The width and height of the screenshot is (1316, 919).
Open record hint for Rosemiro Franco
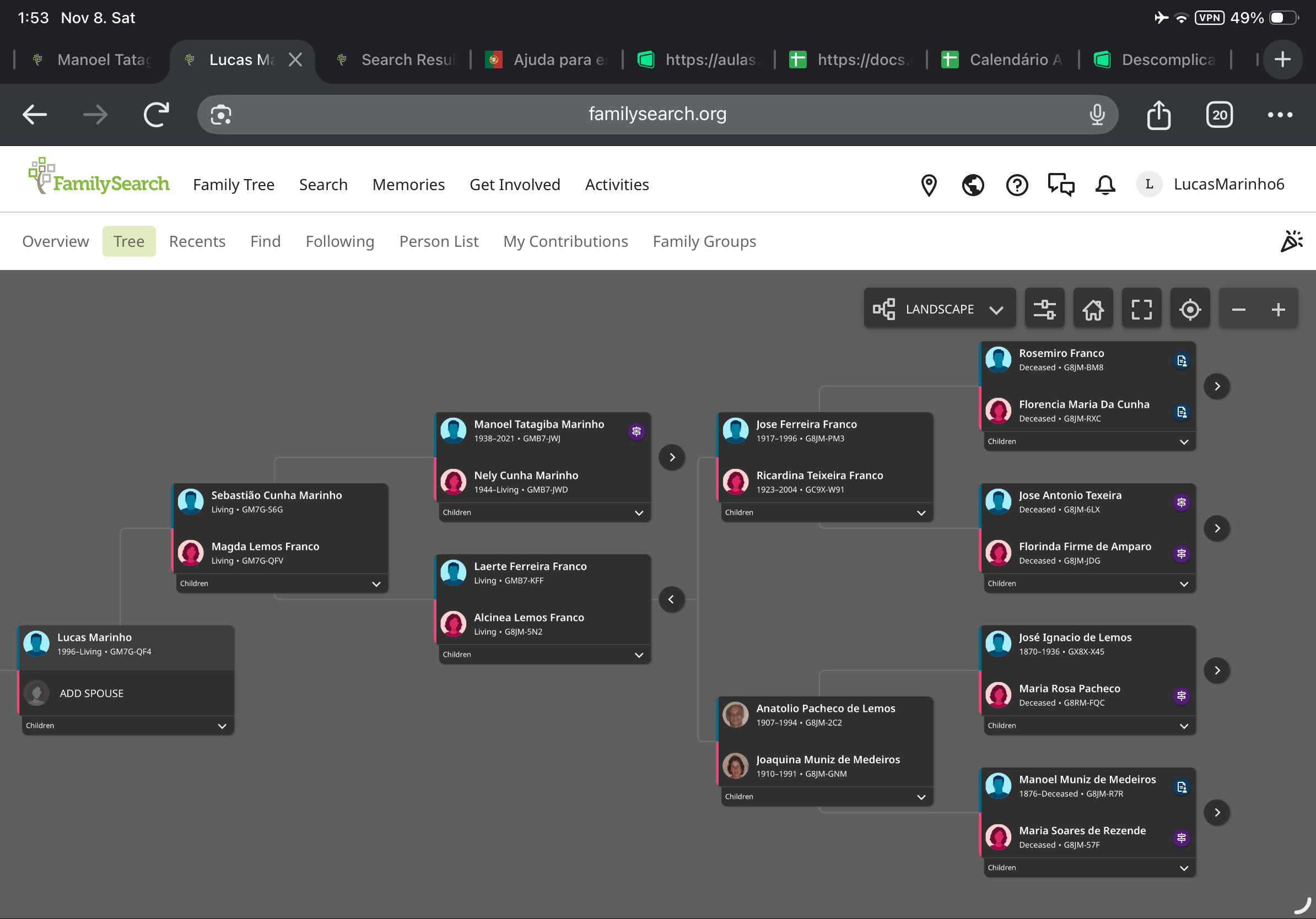click(x=1182, y=360)
